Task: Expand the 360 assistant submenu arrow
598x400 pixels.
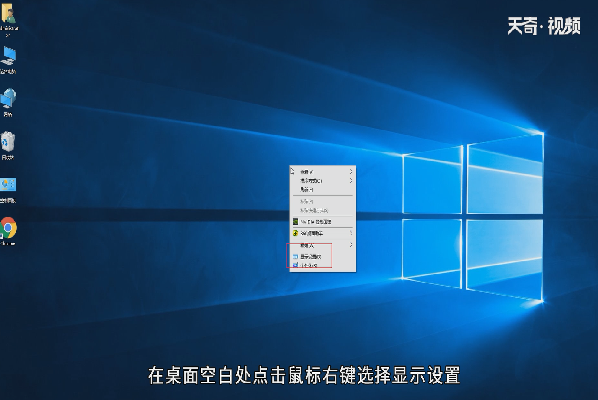Action: 351,233
